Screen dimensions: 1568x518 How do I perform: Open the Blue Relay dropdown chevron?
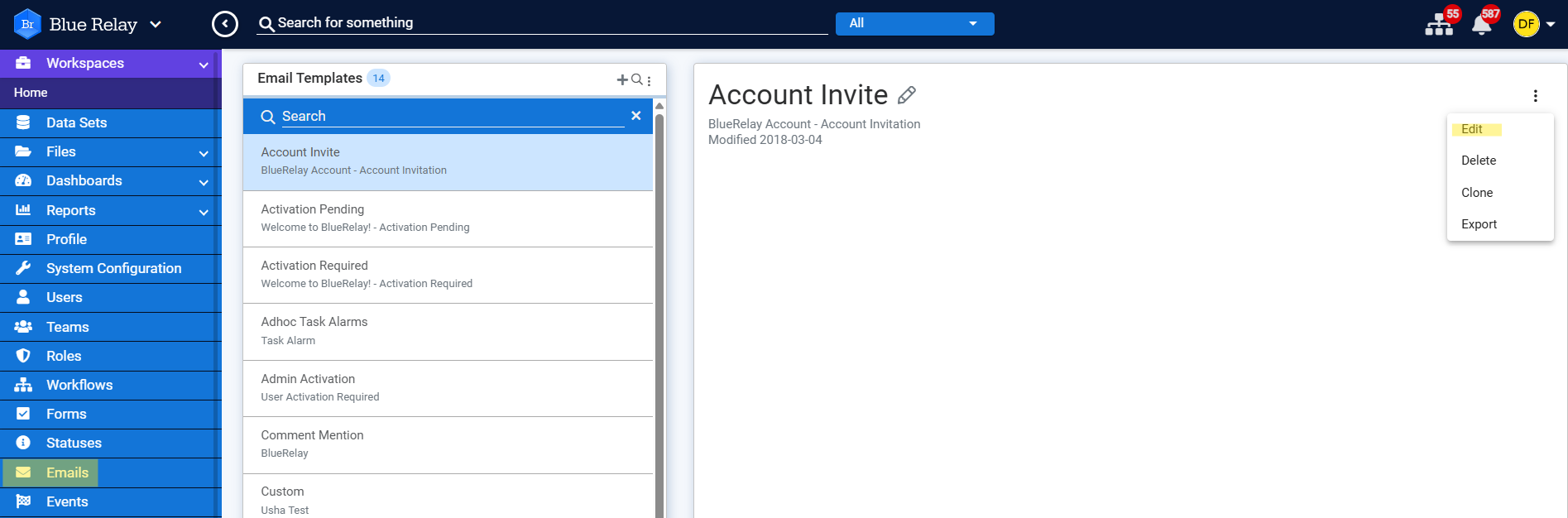[156, 25]
